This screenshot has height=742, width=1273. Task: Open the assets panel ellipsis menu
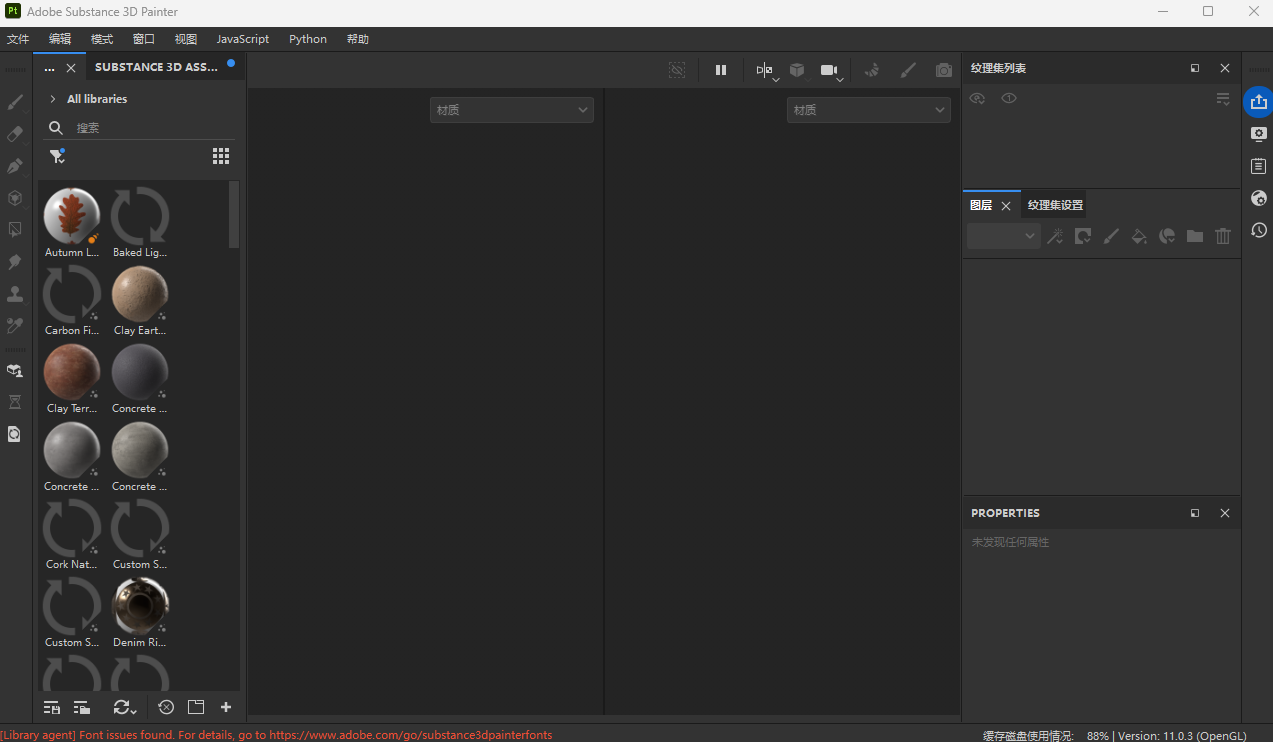pyautogui.click(x=50, y=68)
